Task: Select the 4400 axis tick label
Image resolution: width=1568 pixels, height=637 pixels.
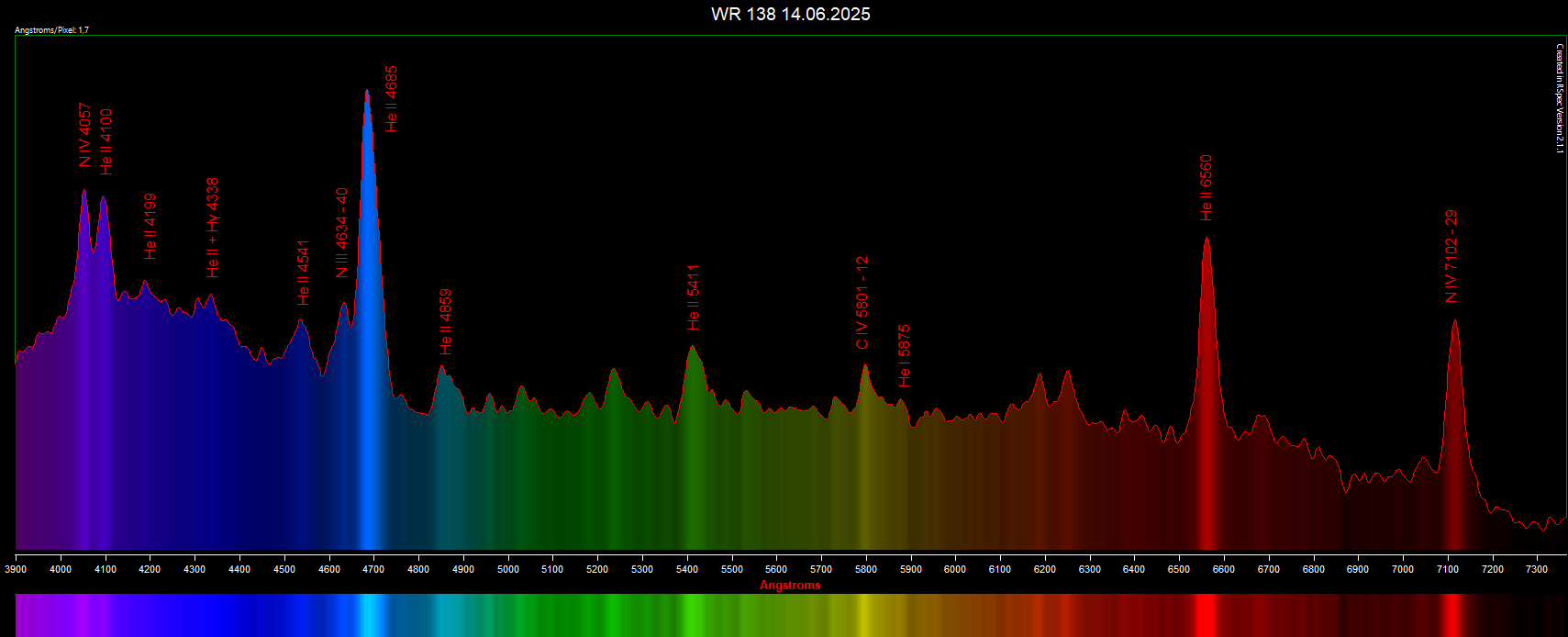Action: pos(239,569)
